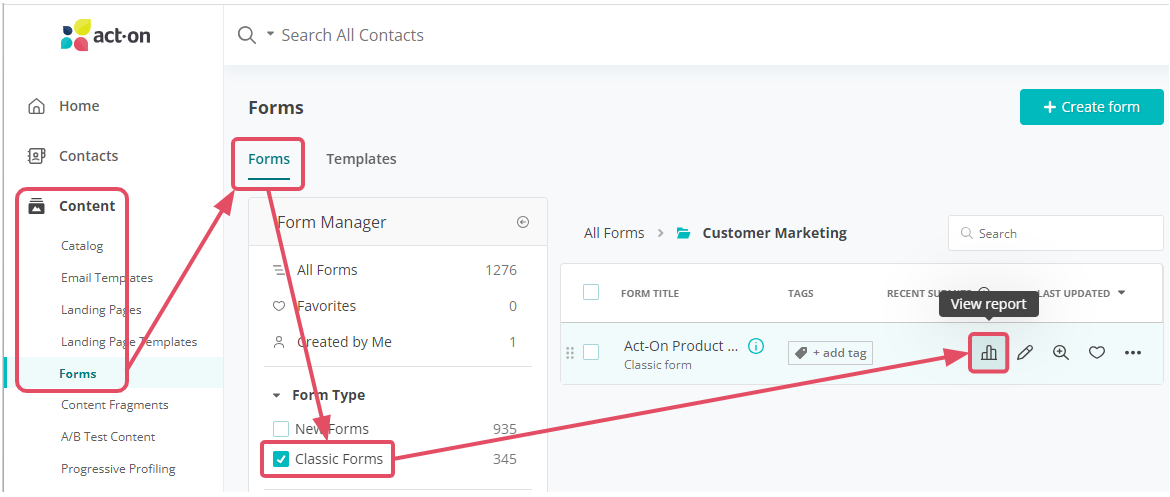Viewport: 1170px width, 497px height.
Task: Check the New Forms checkbox
Action: pos(281,429)
